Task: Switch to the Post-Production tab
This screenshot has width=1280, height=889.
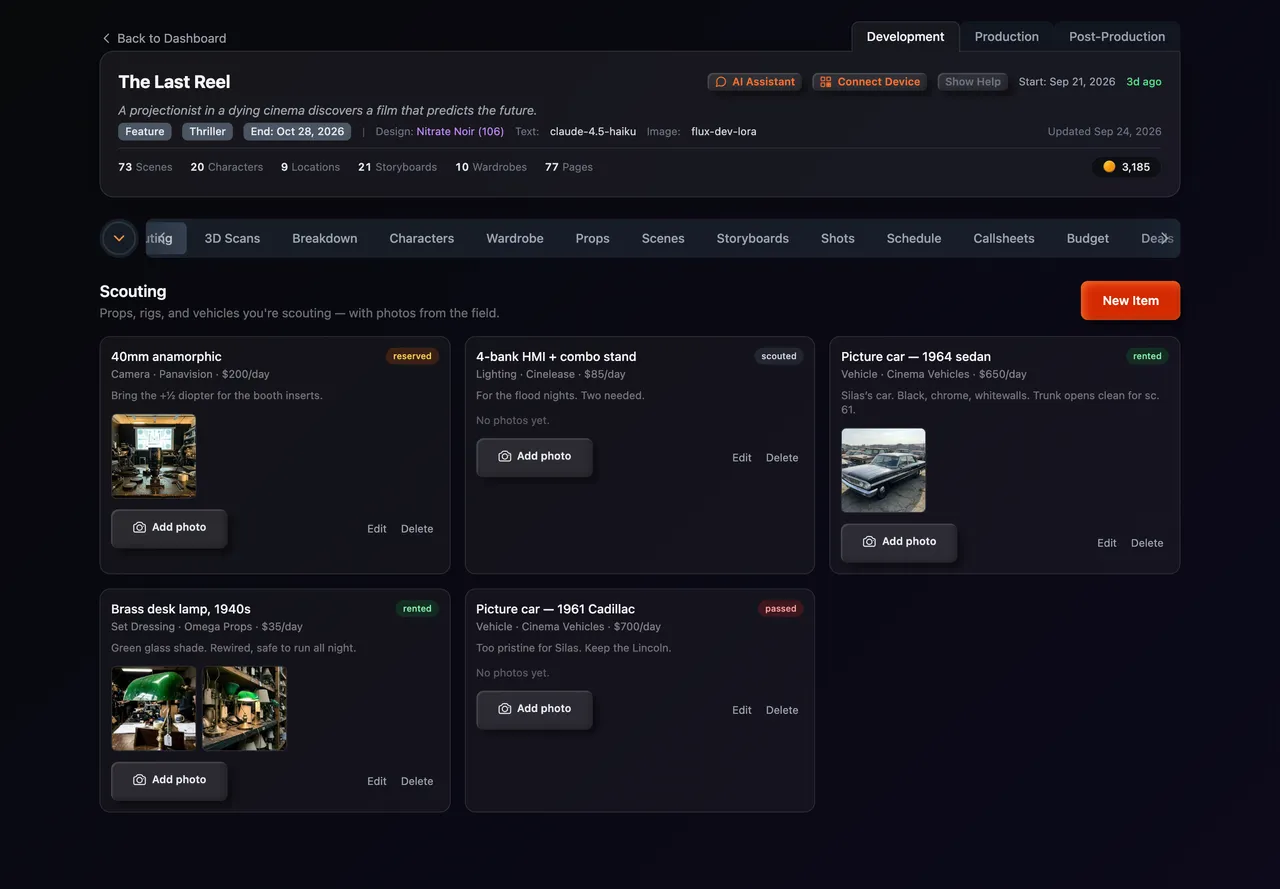Action: click(x=1117, y=37)
